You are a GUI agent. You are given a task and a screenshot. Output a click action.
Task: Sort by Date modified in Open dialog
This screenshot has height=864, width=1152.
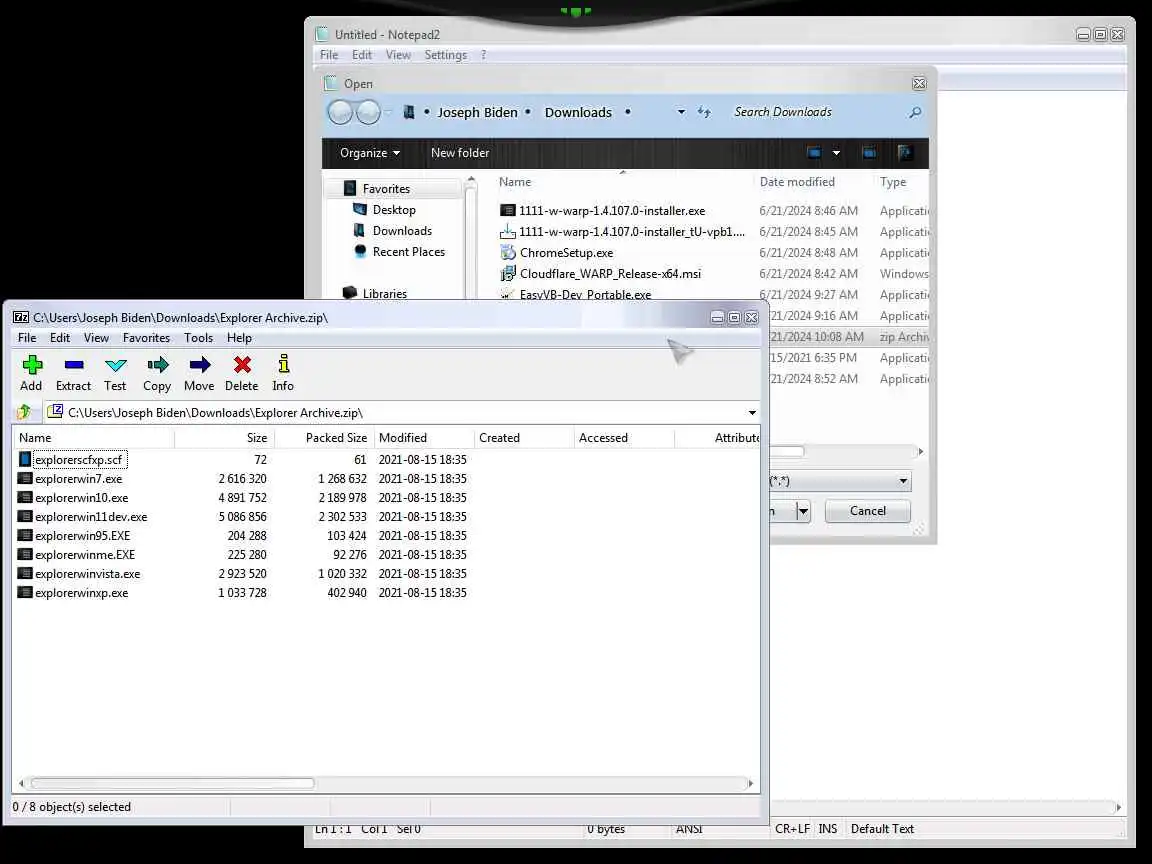(x=796, y=182)
